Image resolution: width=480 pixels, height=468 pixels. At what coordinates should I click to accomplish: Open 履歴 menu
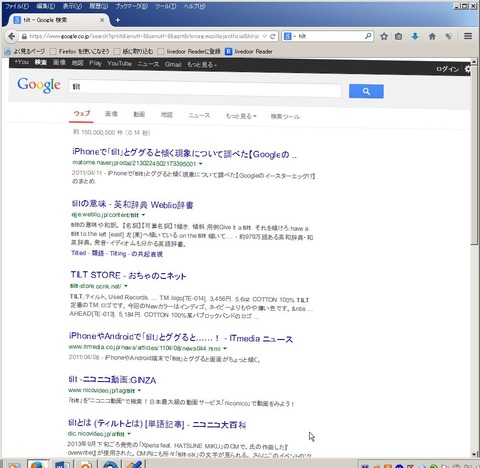coord(99,6)
